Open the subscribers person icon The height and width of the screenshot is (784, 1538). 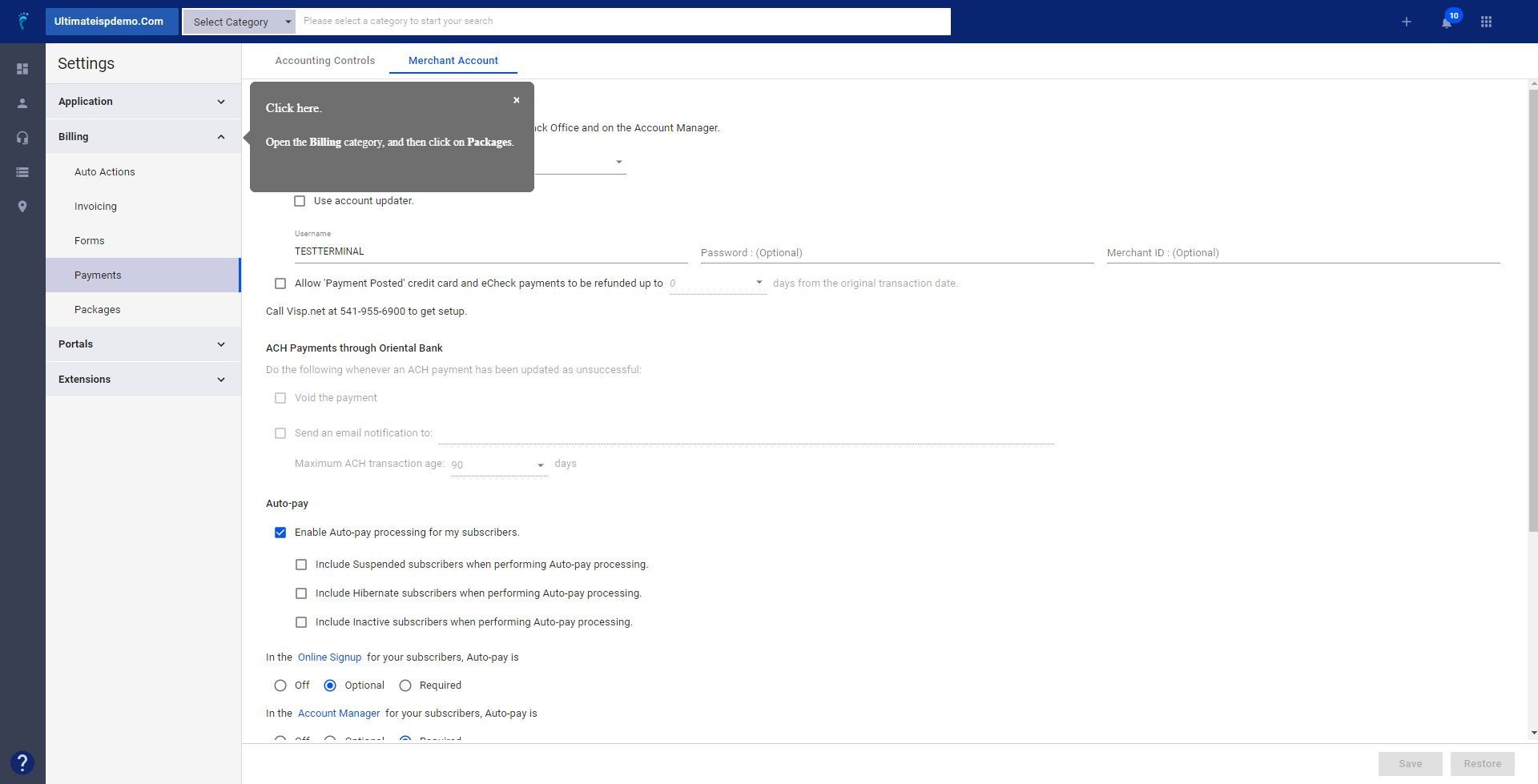(22, 103)
